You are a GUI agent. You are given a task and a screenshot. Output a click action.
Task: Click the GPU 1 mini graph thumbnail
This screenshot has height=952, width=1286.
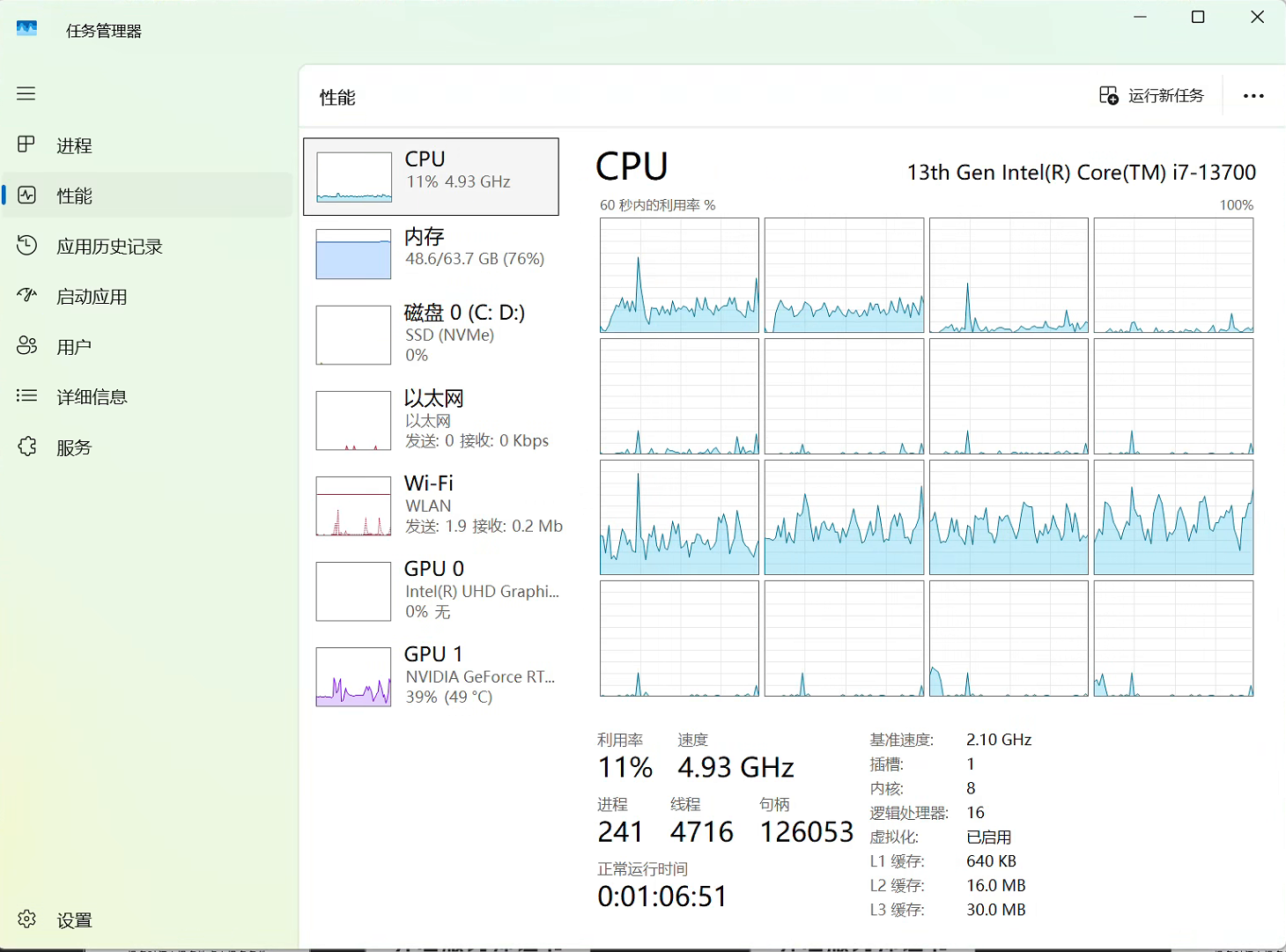[353, 676]
